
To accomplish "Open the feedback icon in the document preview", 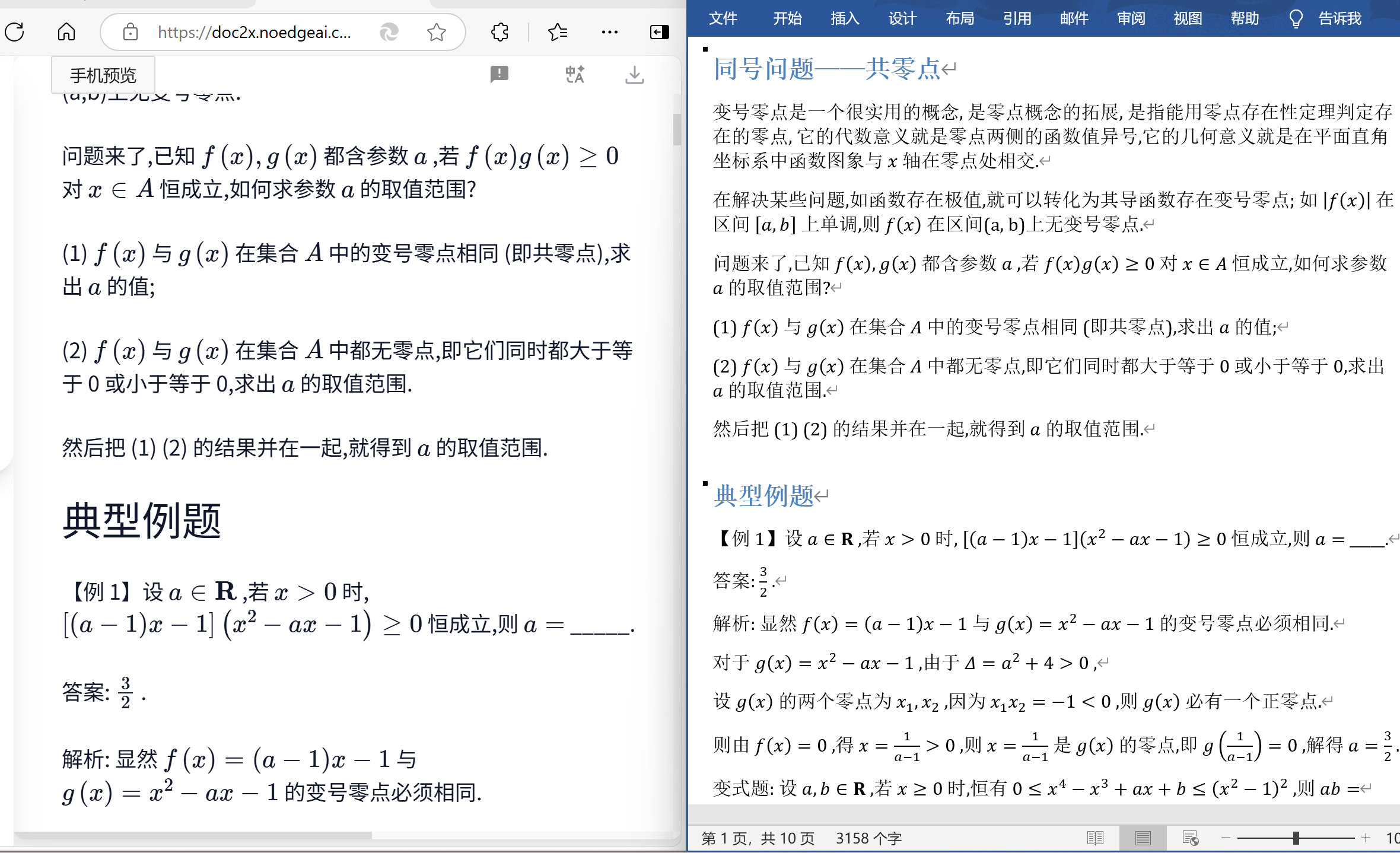I will pos(499,75).
